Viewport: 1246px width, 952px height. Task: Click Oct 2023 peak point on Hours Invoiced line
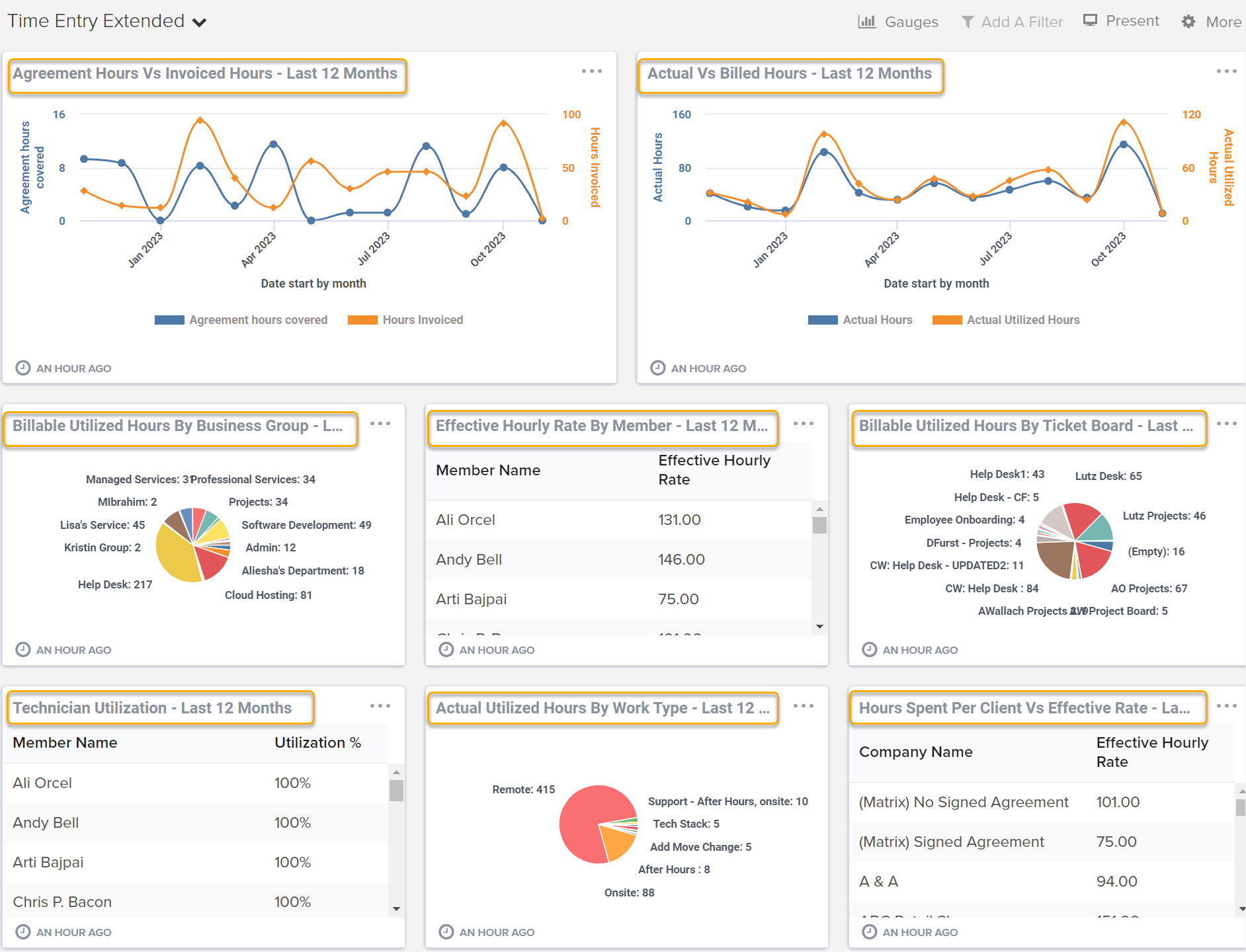point(504,123)
